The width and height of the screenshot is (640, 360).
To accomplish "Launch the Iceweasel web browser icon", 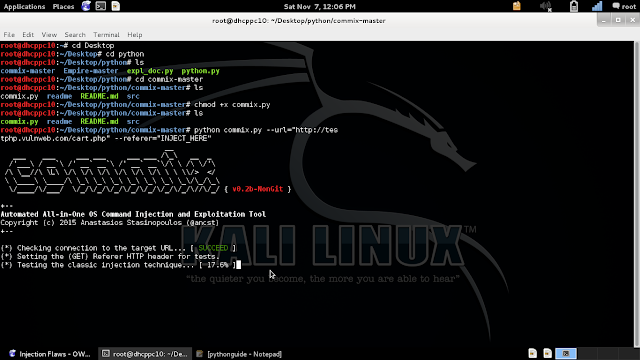I will [86, 6].
